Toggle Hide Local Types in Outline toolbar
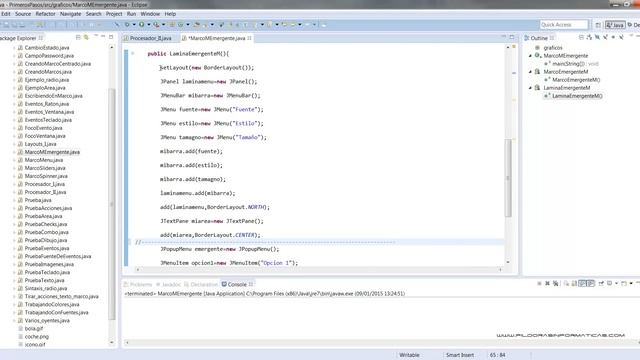Image resolution: width=640 pixels, height=360 pixels. click(x=621, y=38)
